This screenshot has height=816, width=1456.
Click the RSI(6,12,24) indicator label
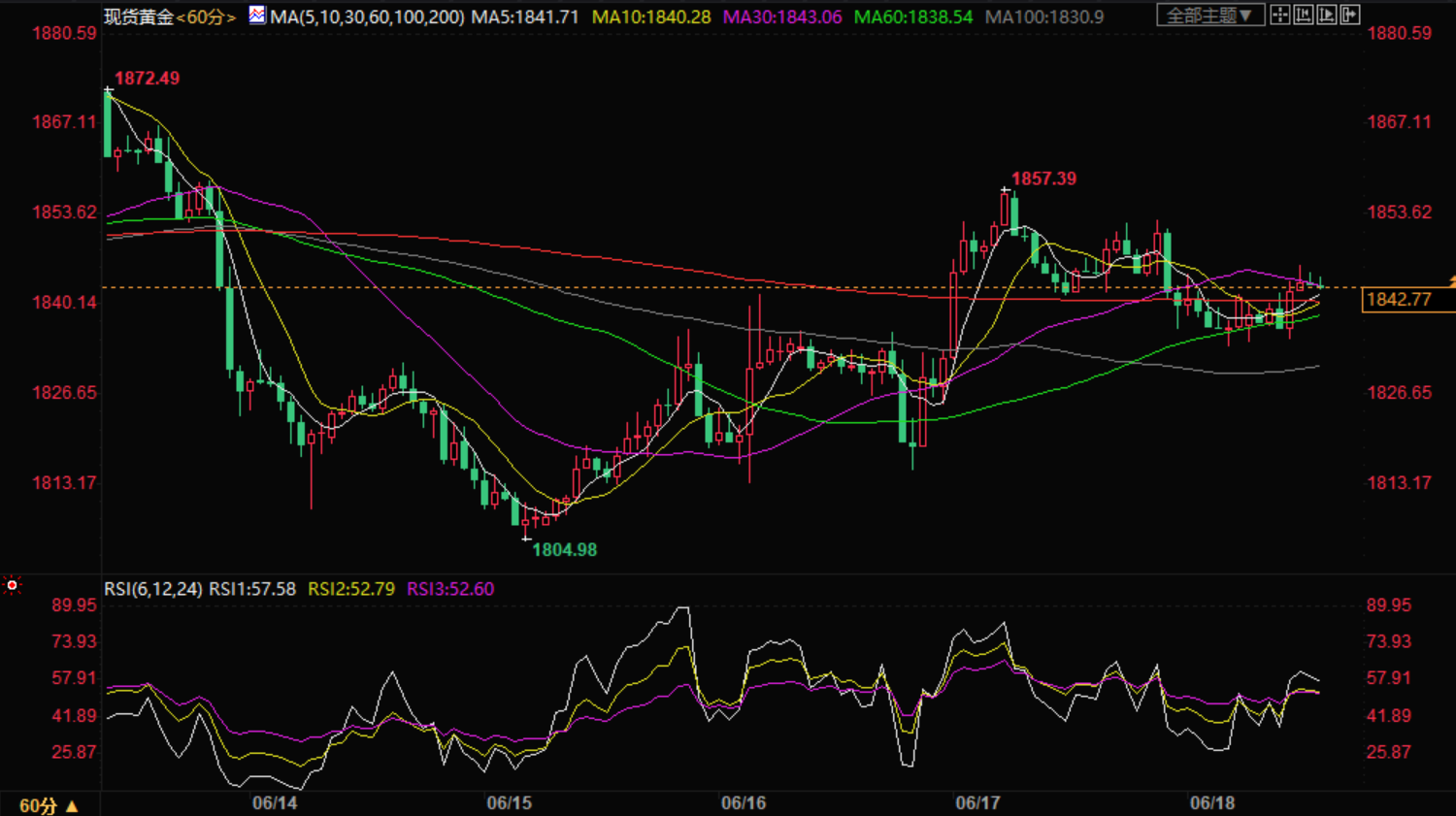(153, 589)
